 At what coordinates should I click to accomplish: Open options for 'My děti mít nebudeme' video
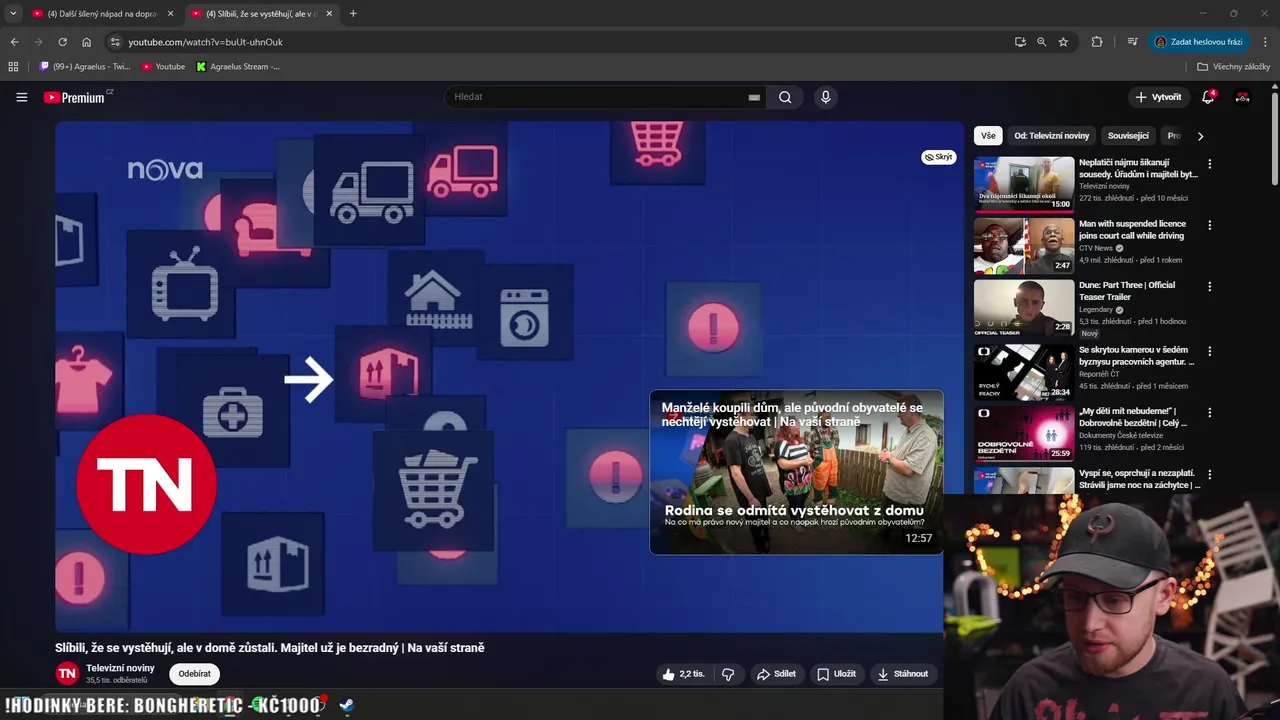pos(1209,413)
